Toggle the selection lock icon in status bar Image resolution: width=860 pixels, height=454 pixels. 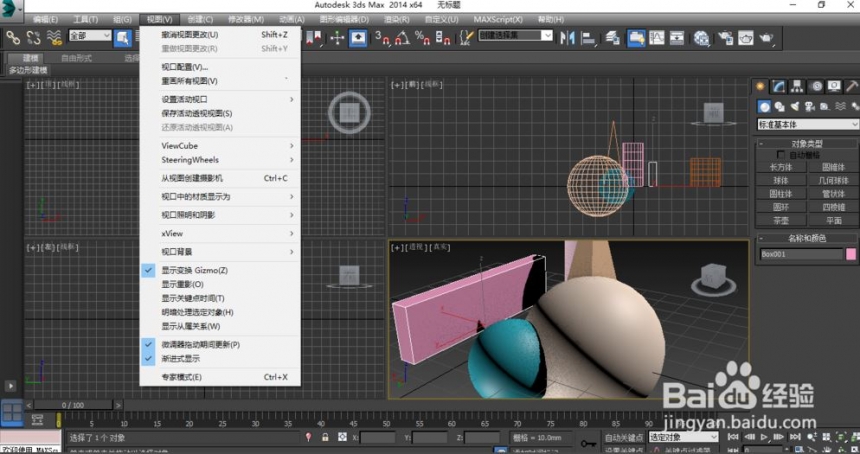tap(325, 437)
